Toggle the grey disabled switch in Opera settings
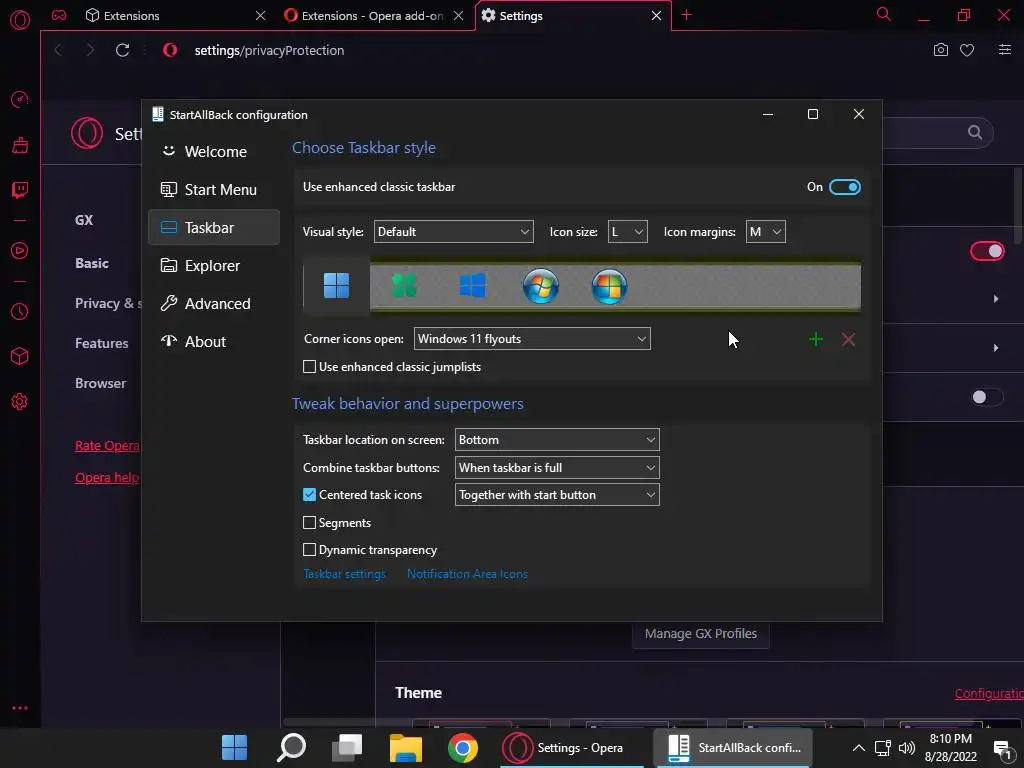 pyautogui.click(x=987, y=397)
